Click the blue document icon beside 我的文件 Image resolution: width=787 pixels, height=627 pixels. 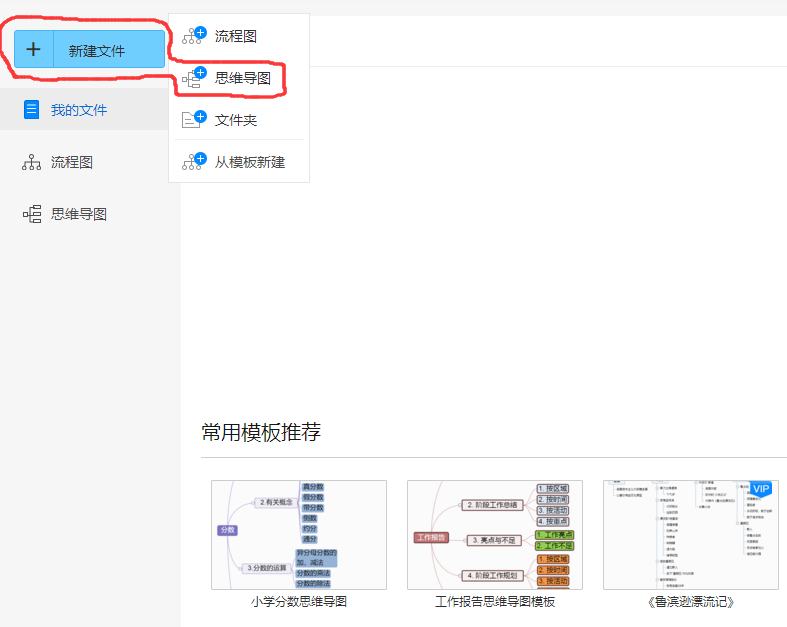[31, 109]
